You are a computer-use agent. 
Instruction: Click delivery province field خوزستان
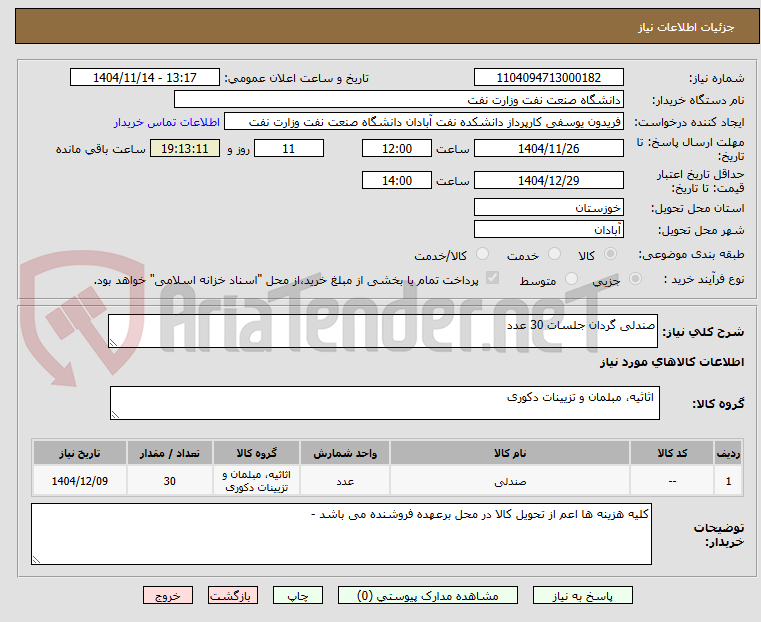[x=549, y=207]
